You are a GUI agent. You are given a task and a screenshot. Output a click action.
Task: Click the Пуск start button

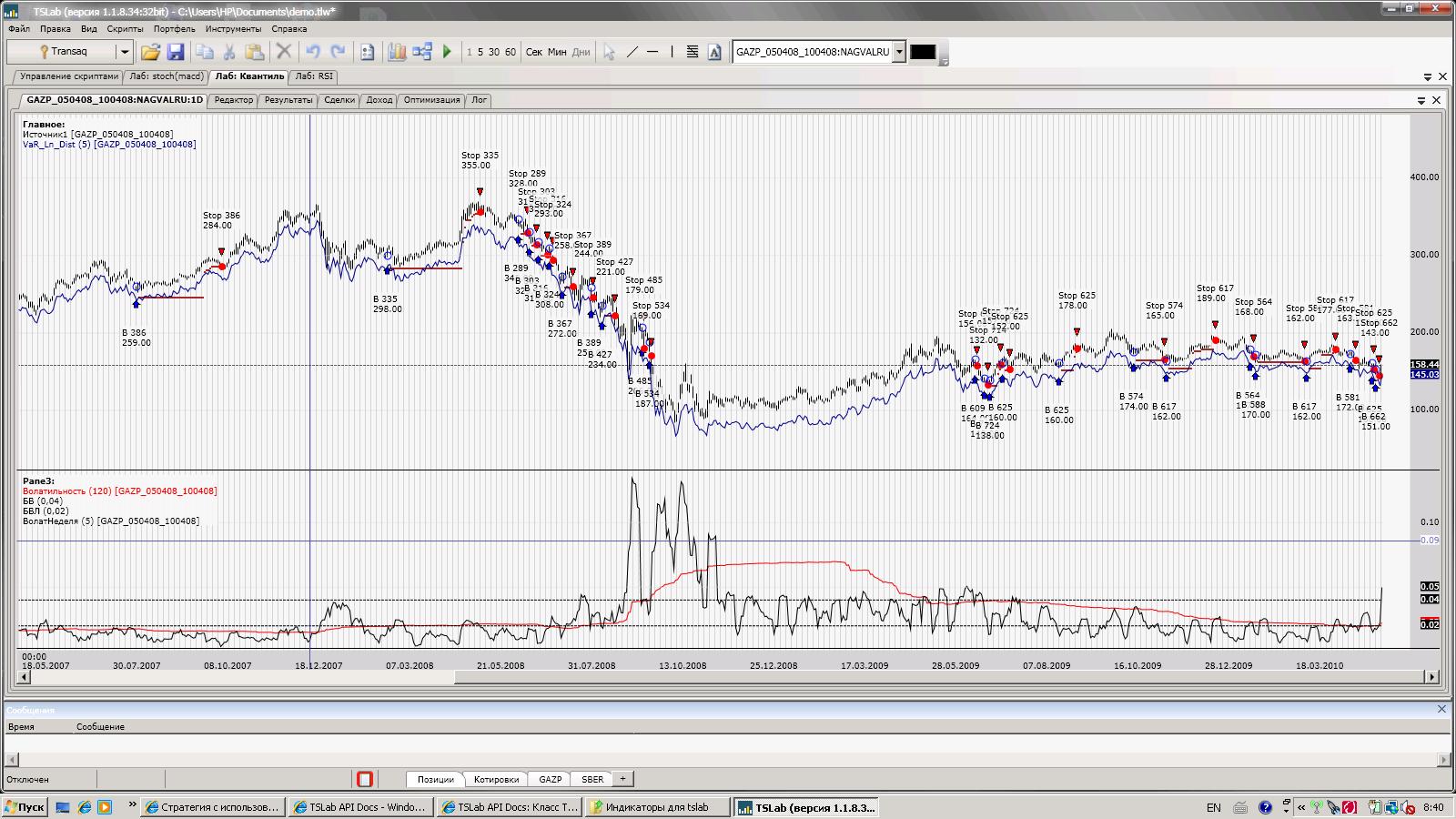point(25,807)
